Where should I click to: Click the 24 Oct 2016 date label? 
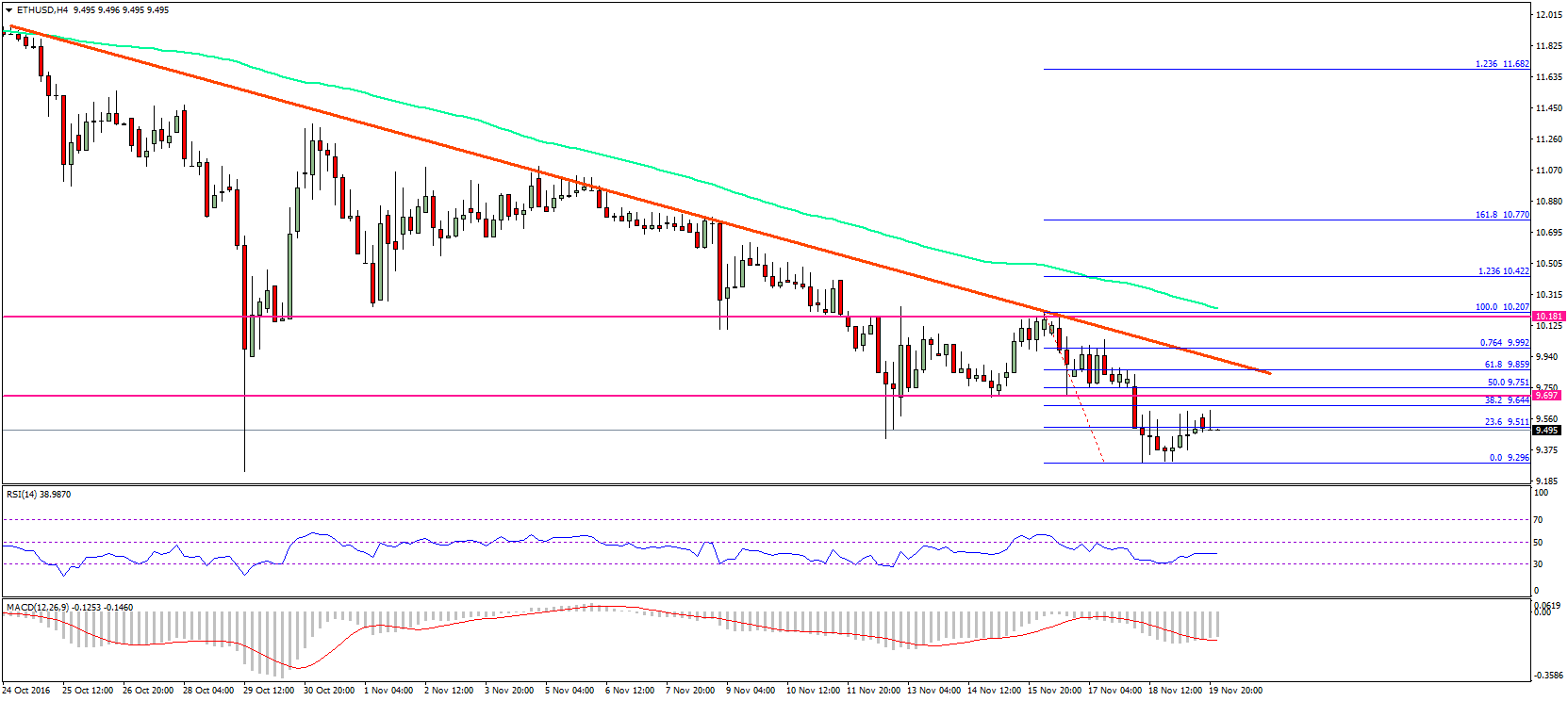(26, 691)
